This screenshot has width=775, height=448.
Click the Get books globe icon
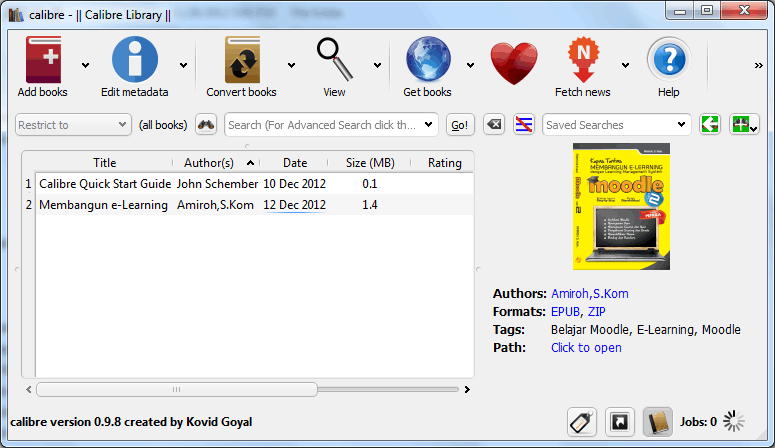point(428,59)
